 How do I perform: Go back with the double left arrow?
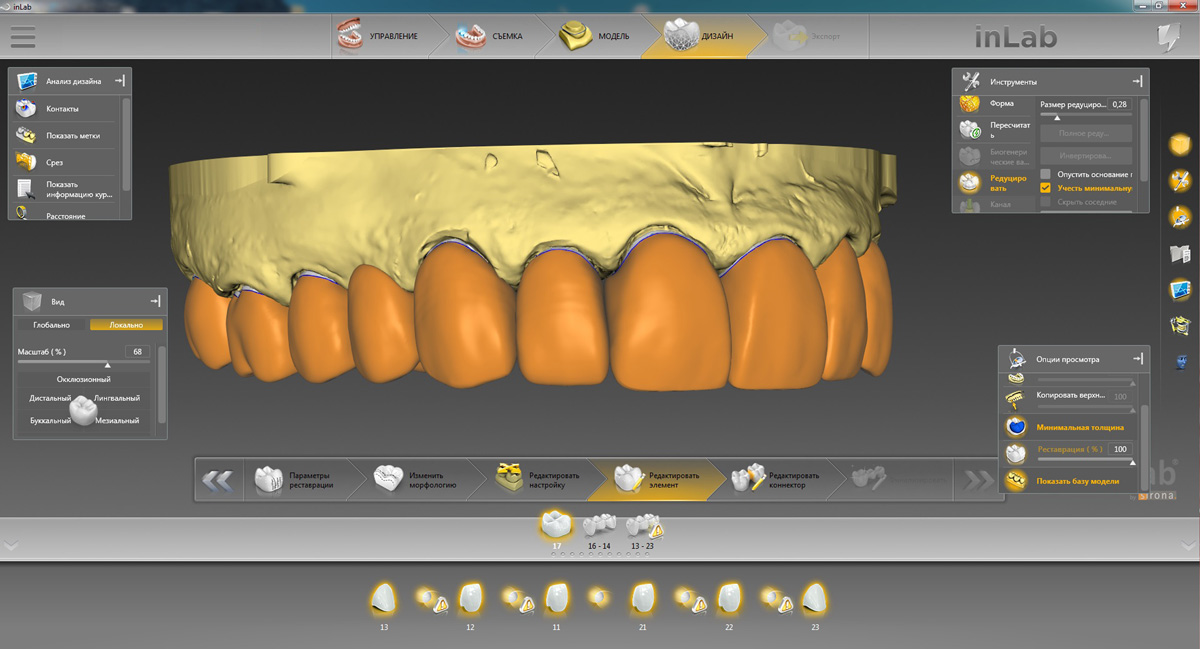(x=218, y=481)
